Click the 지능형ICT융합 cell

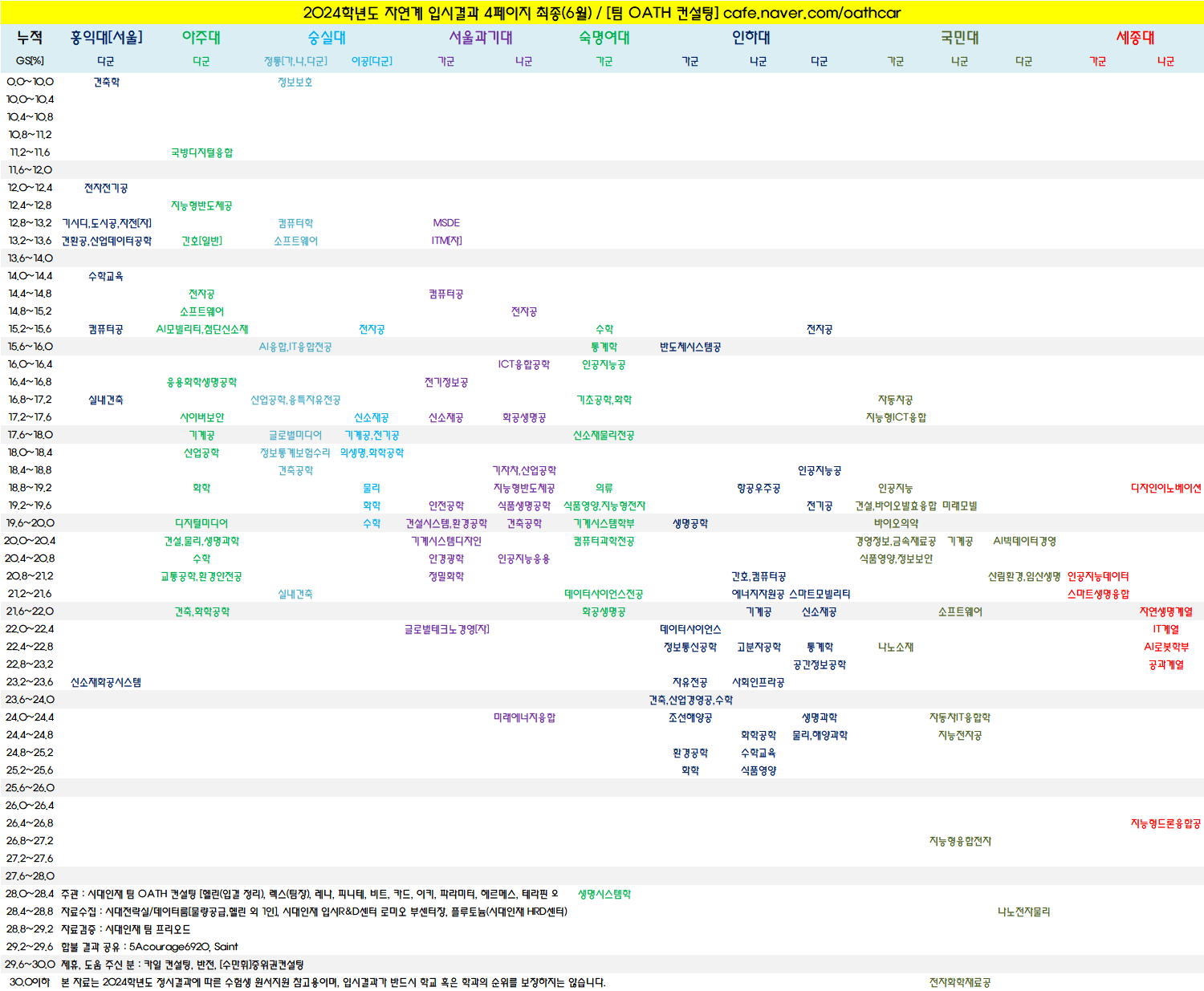pyautogui.click(x=896, y=417)
